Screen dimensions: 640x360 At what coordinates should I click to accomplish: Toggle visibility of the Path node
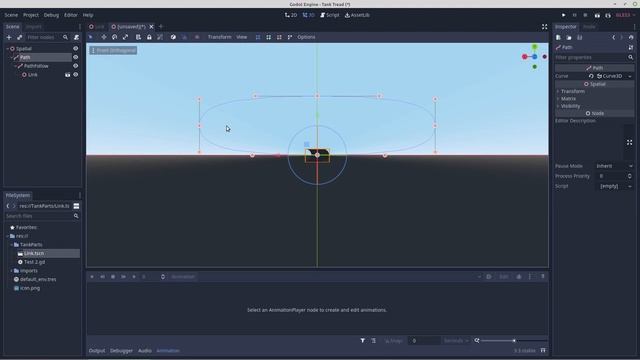(x=76, y=57)
